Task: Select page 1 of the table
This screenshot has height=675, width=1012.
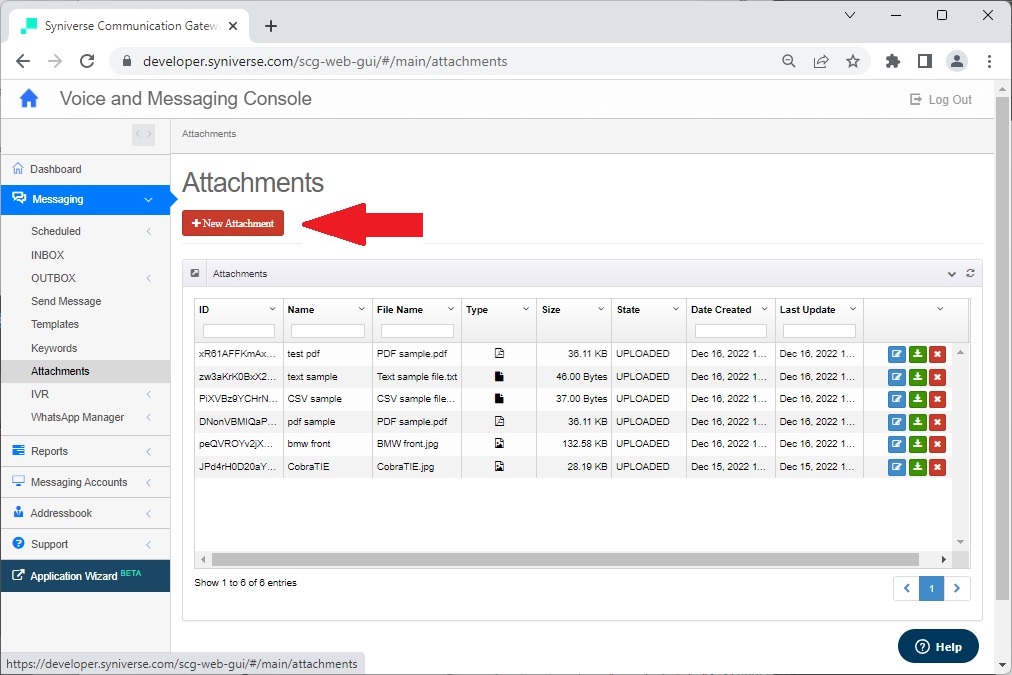Action: (931, 588)
